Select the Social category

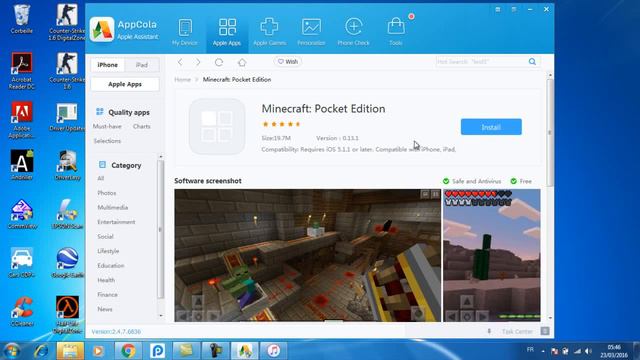(x=105, y=236)
